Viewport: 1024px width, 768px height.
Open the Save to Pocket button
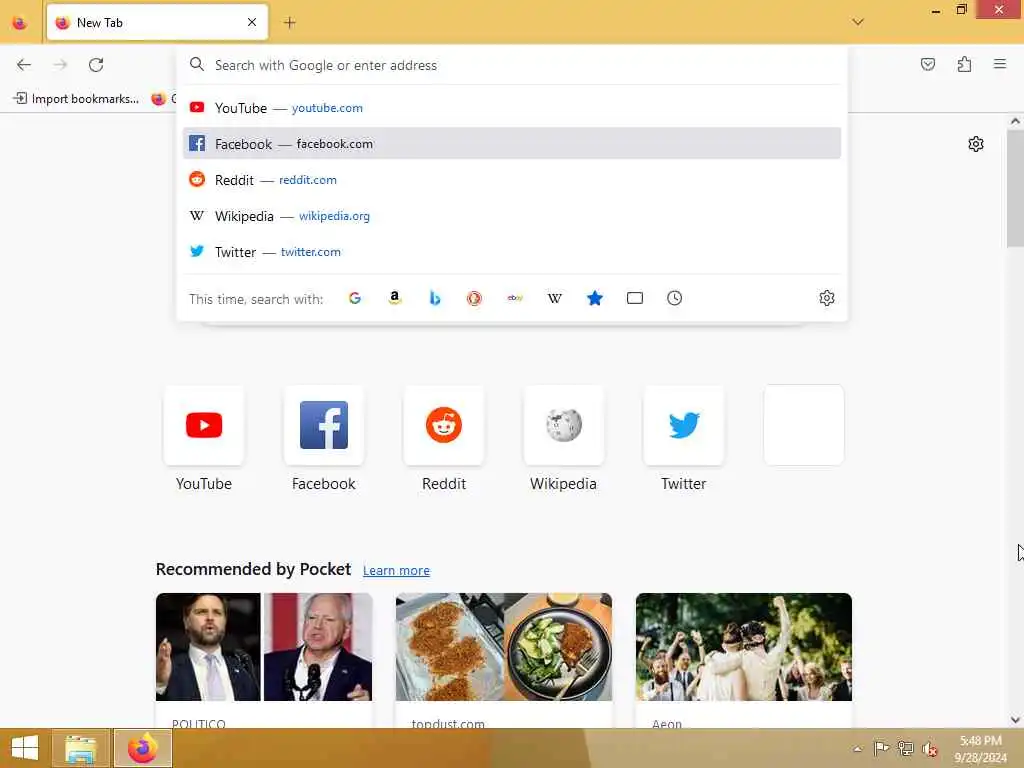(928, 64)
